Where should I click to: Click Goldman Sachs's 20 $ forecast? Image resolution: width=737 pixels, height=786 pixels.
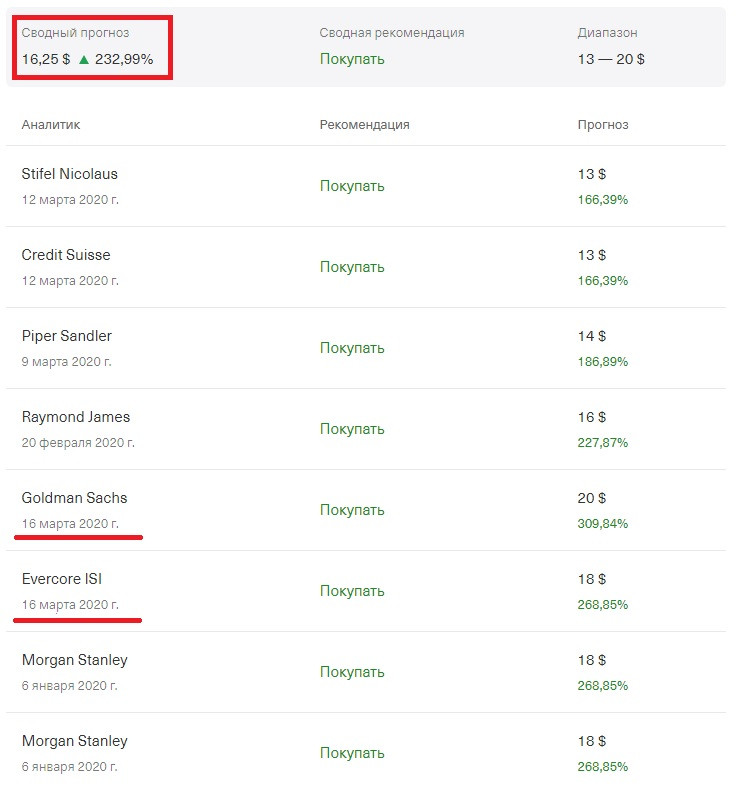point(592,498)
